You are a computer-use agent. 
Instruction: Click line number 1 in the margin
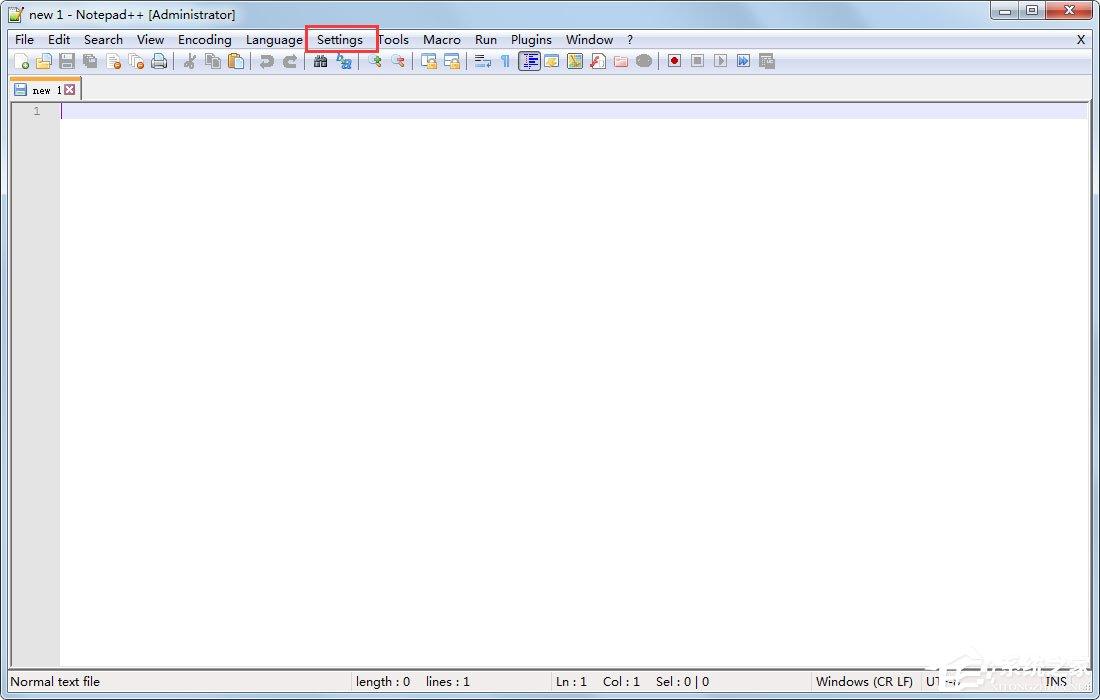click(x=36, y=112)
